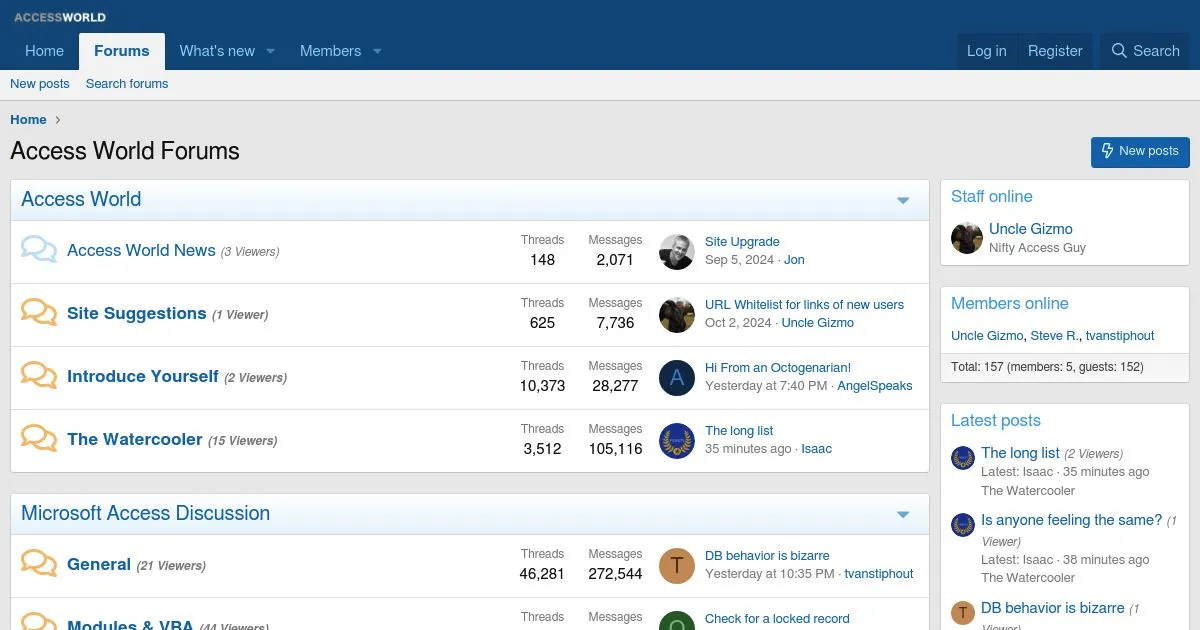This screenshot has width=1200, height=630.
Task: Click the AccessWorld logo in the header
Action: click(x=60, y=17)
